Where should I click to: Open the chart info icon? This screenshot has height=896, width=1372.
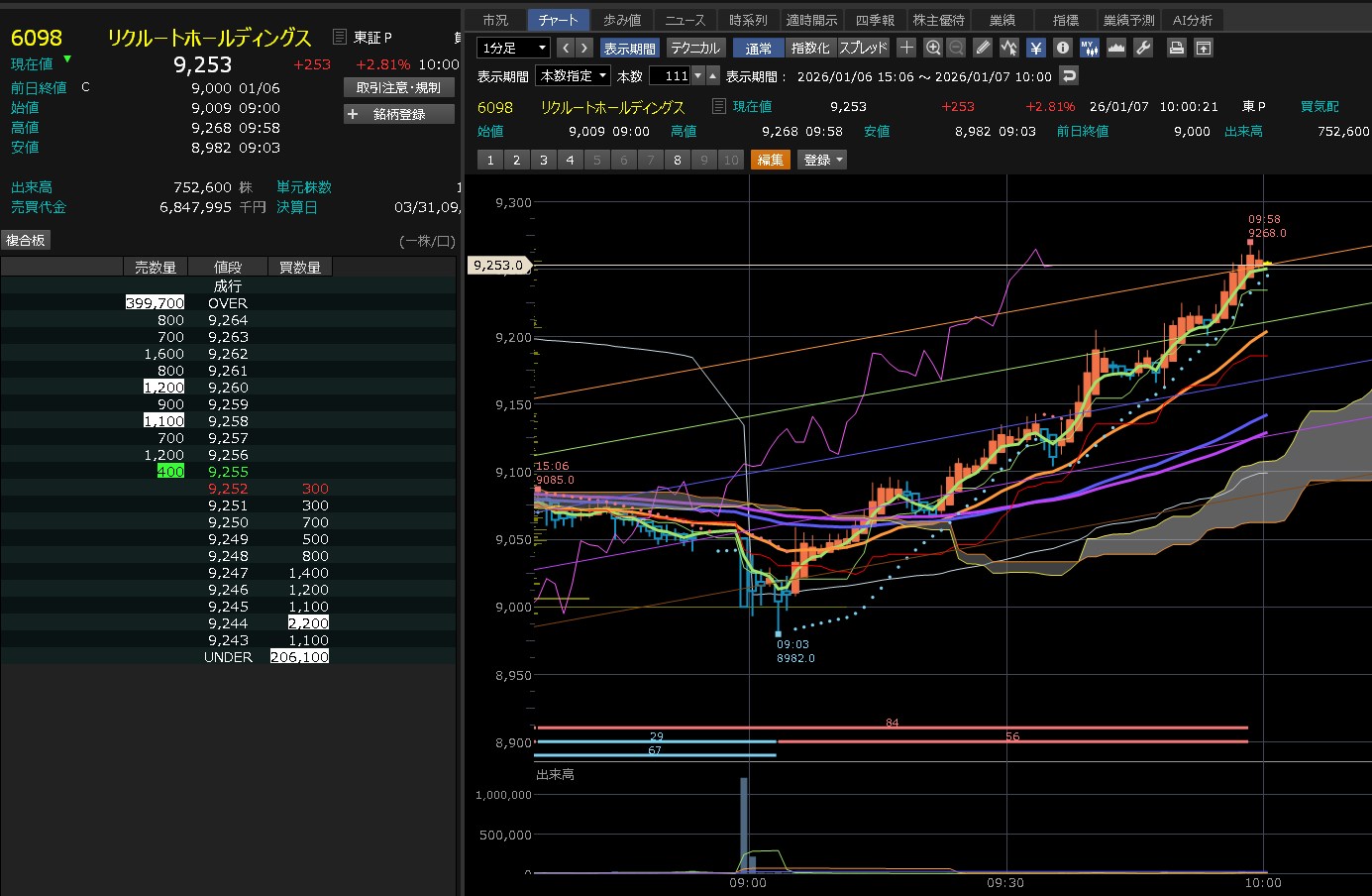[1063, 48]
